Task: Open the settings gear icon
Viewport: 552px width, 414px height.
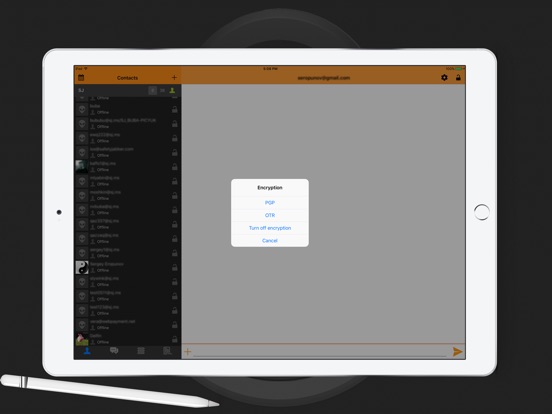Action: 444,77
